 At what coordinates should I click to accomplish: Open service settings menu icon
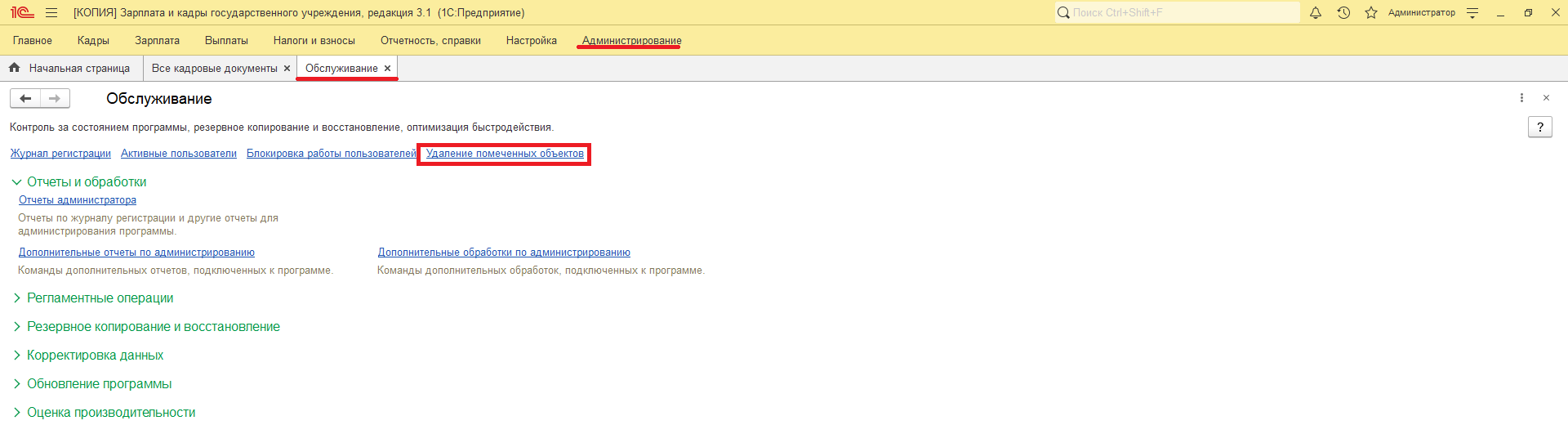click(x=1472, y=12)
